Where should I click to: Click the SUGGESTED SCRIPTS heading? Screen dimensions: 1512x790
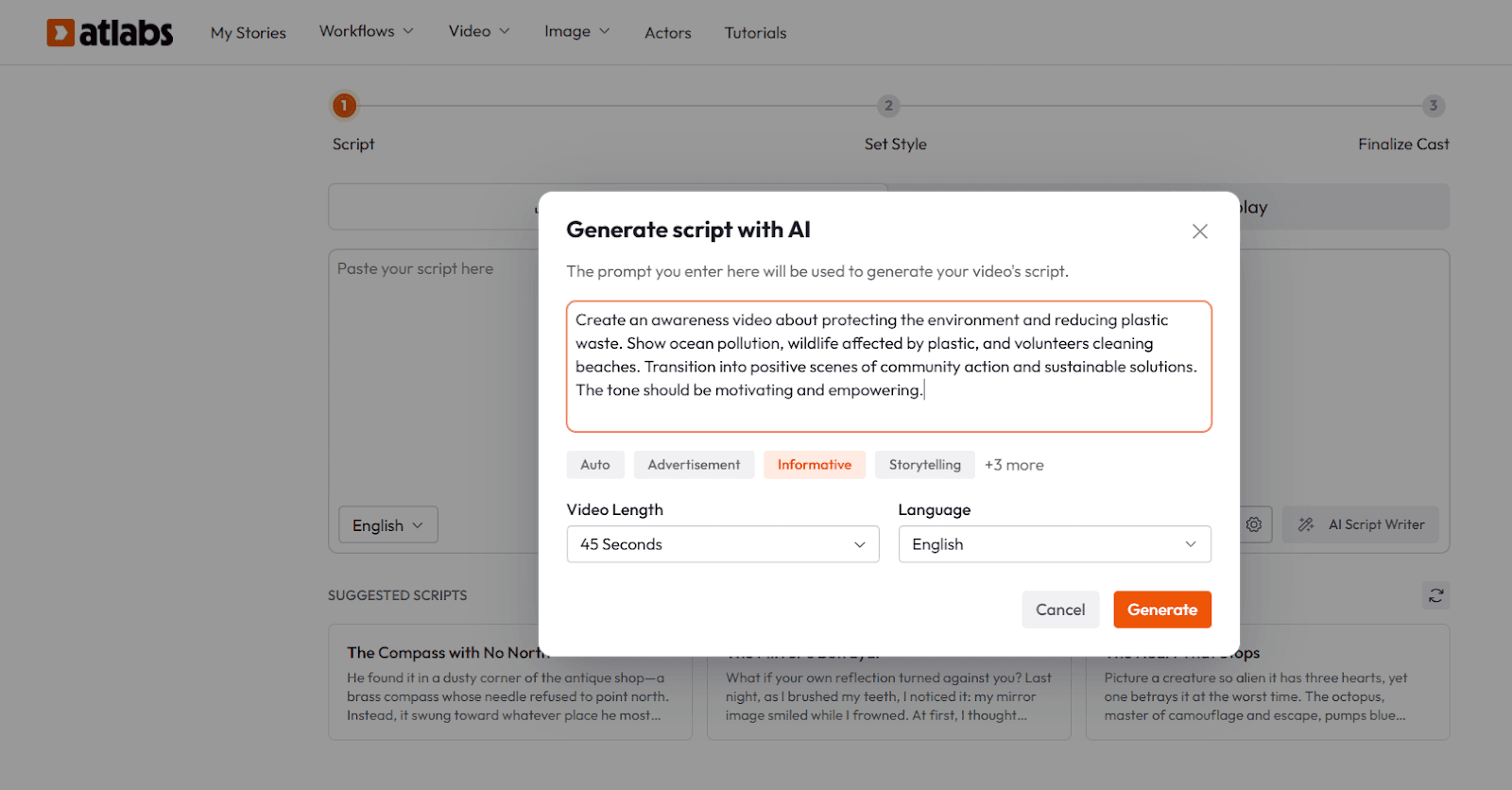tap(398, 595)
